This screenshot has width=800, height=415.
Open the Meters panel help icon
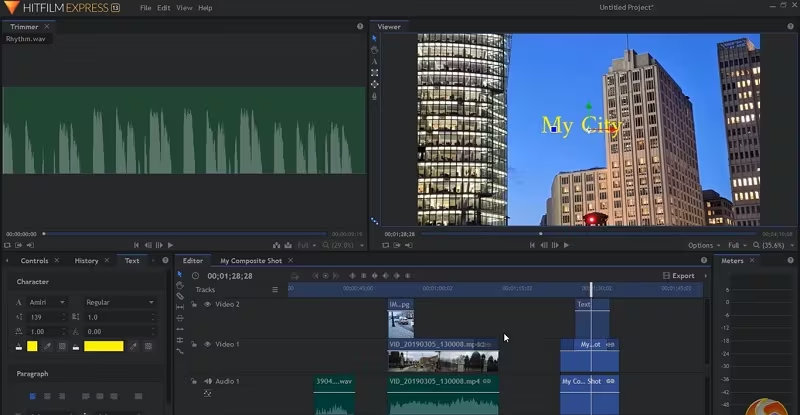(790, 260)
